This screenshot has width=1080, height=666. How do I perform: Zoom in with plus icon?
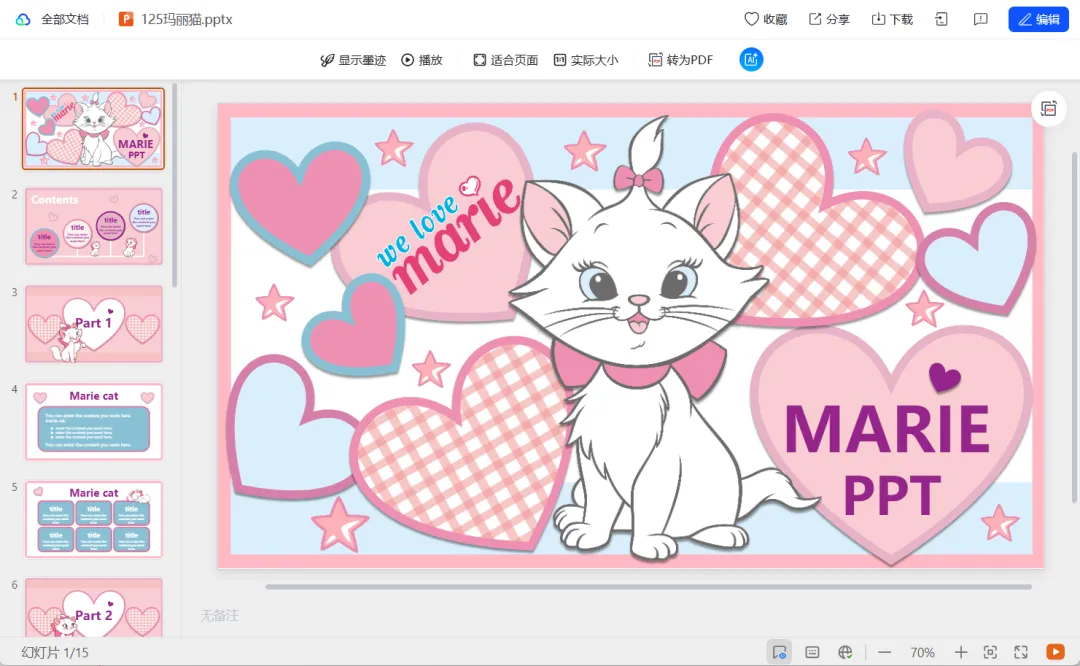pos(961,652)
